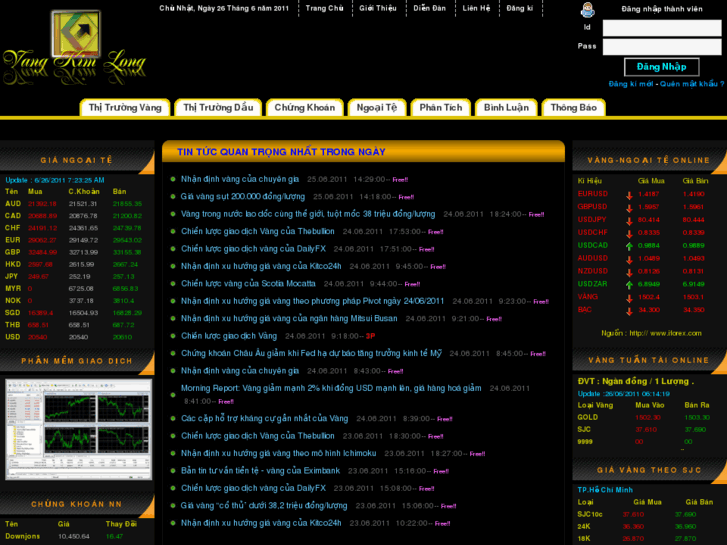Click the down arrow icon for USDCHF
Screen dimensions: 727x545
click(x=629, y=234)
